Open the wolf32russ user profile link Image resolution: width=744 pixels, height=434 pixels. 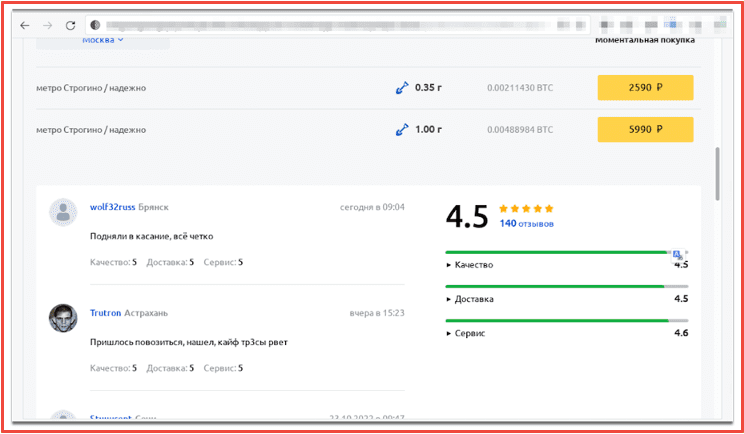[x=112, y=207]
